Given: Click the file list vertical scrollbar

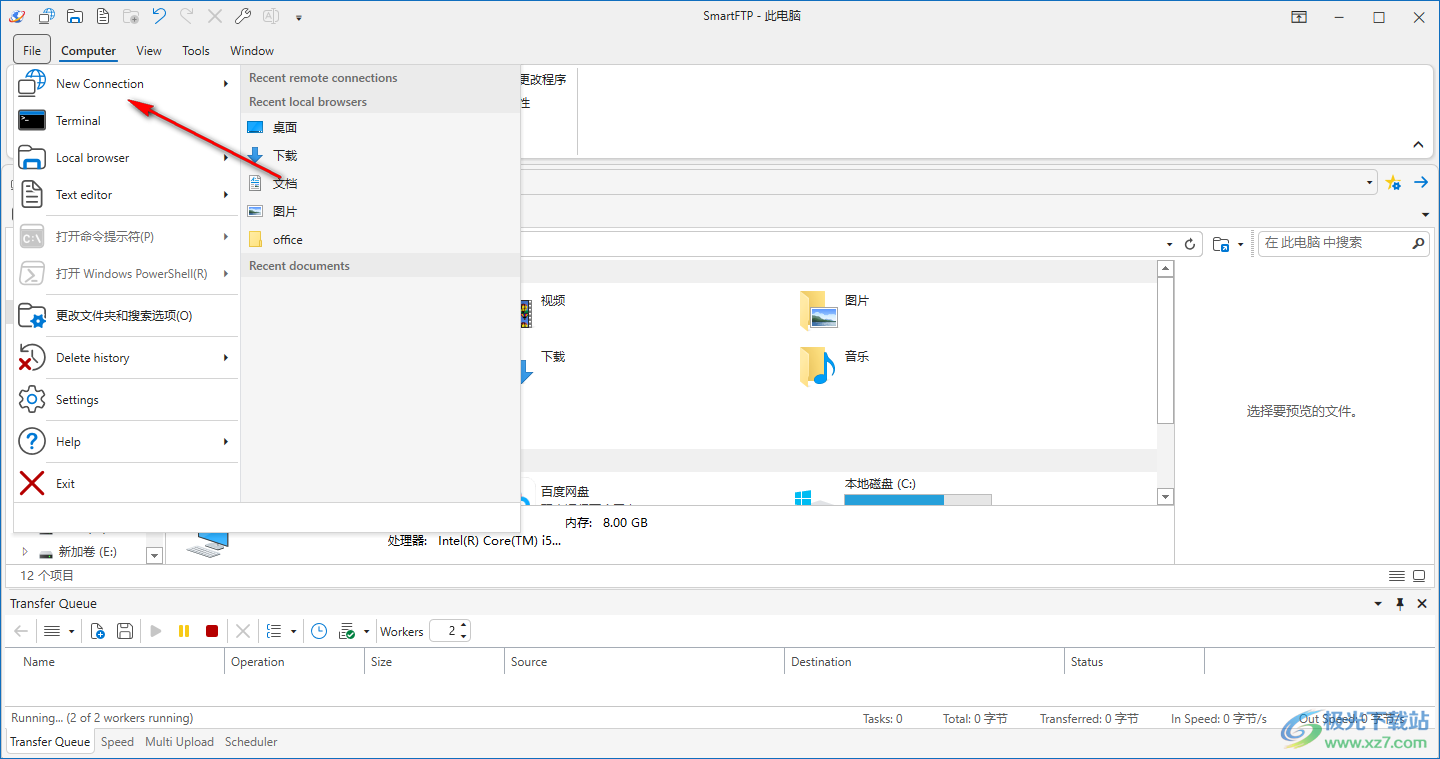Looking at the screenshot, I should 1165,349.
